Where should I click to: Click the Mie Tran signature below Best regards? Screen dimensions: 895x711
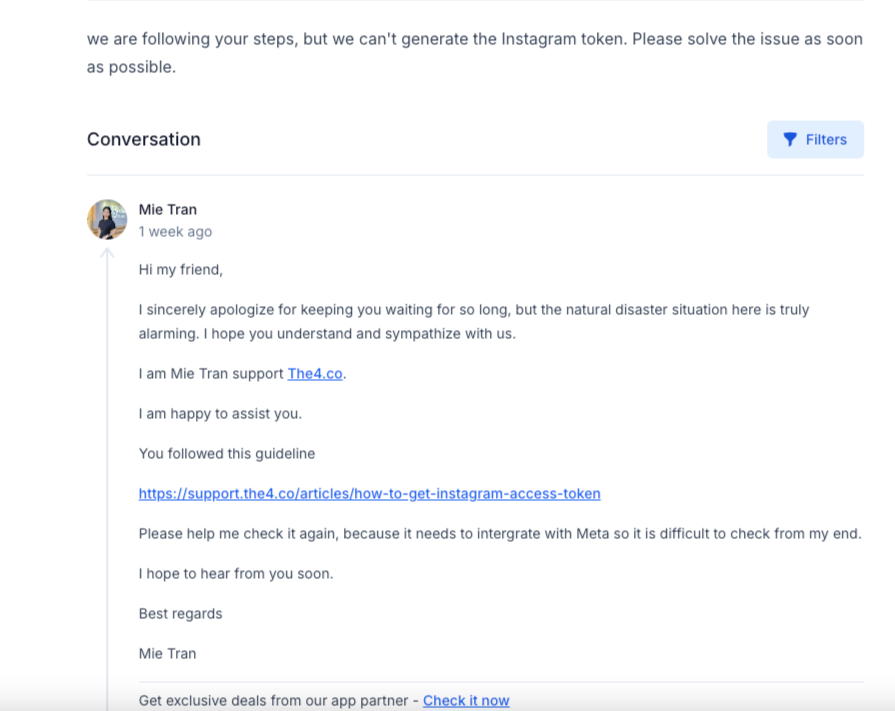[168, 654]
